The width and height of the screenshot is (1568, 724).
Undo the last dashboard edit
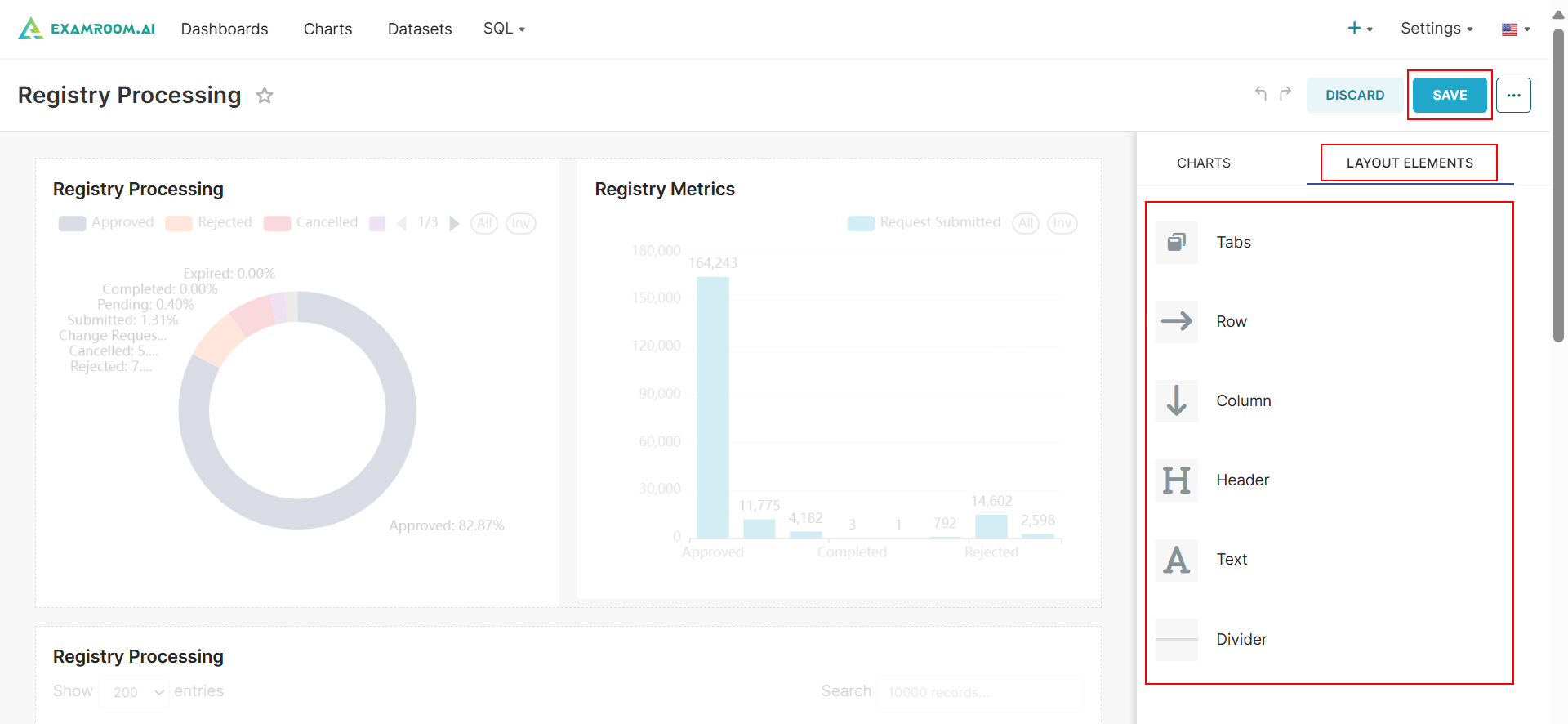pyautogui.click(x=1261, y=94)
